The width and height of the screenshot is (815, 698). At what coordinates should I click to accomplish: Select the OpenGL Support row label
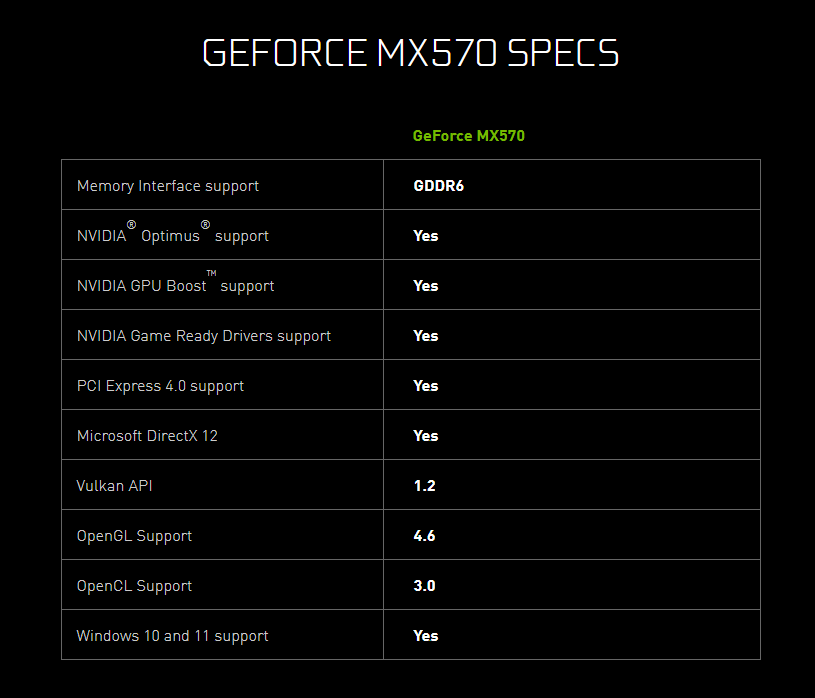click(134, 536)
